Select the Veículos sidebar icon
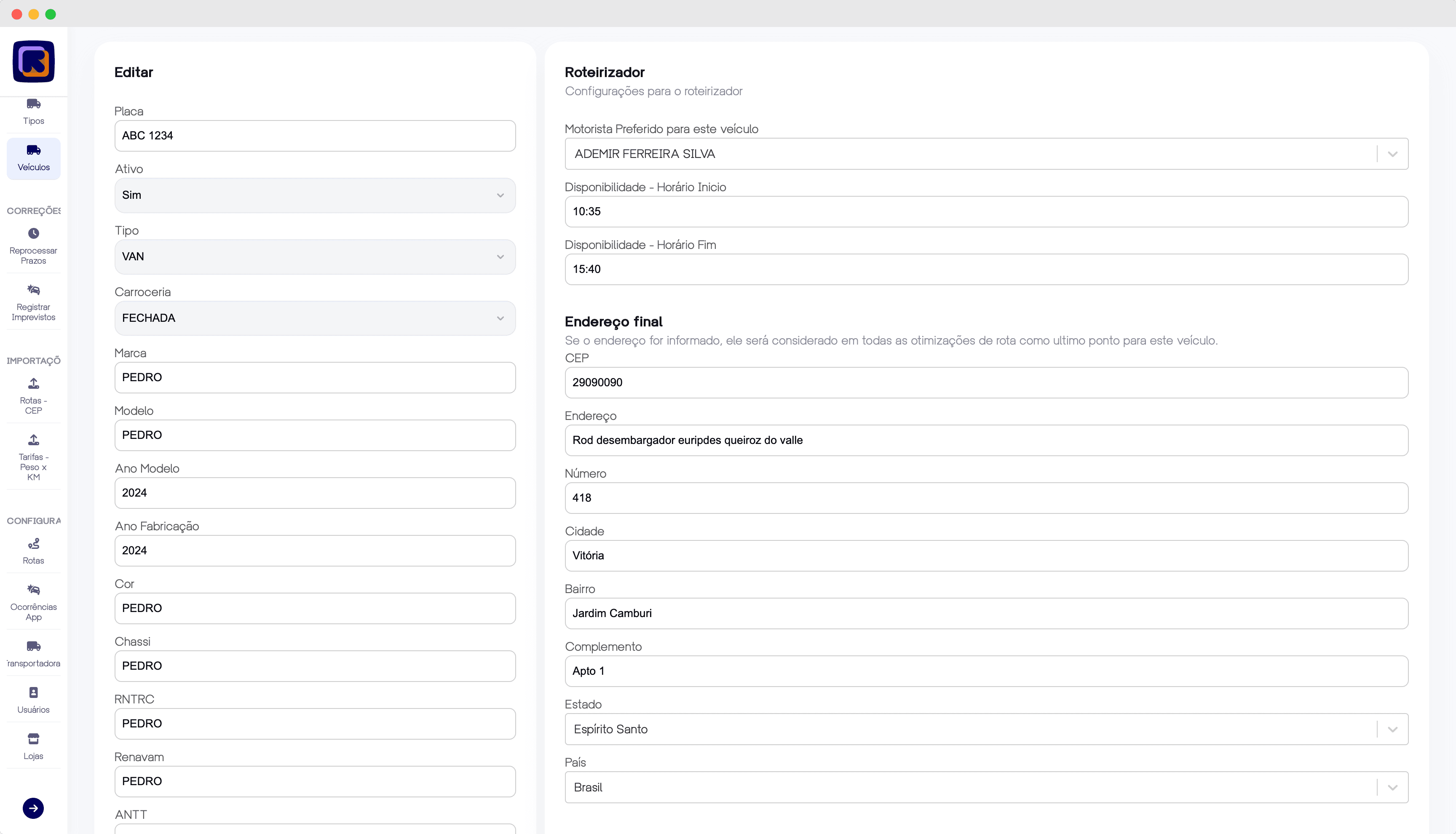The width and height of the screenshot is (1456, 834). [x=33, y=151]
